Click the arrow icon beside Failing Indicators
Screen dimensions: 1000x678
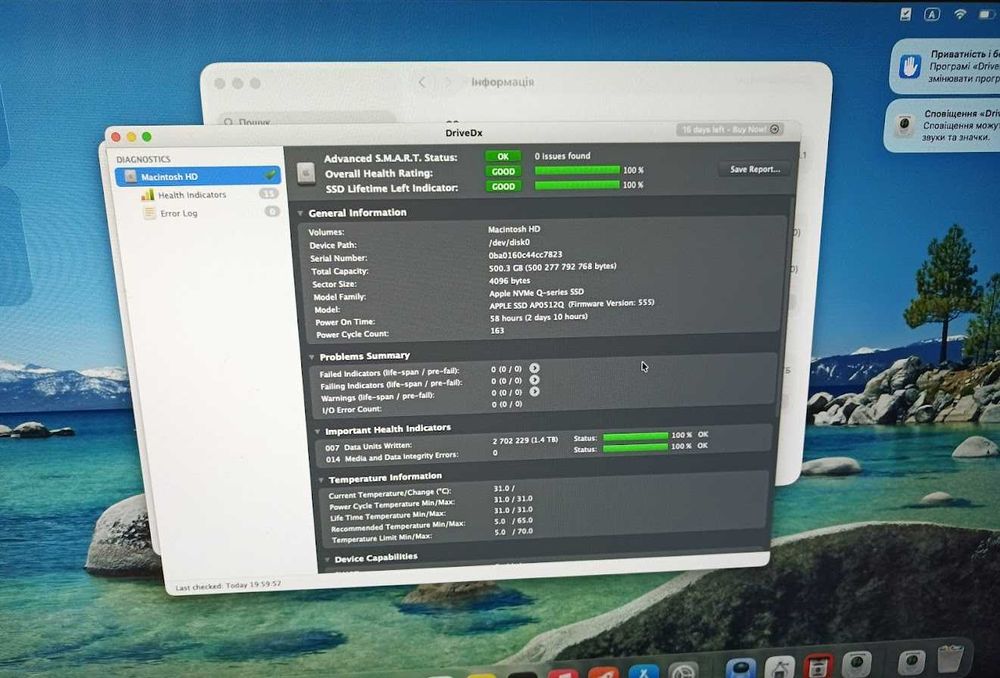tap(534, 380)
